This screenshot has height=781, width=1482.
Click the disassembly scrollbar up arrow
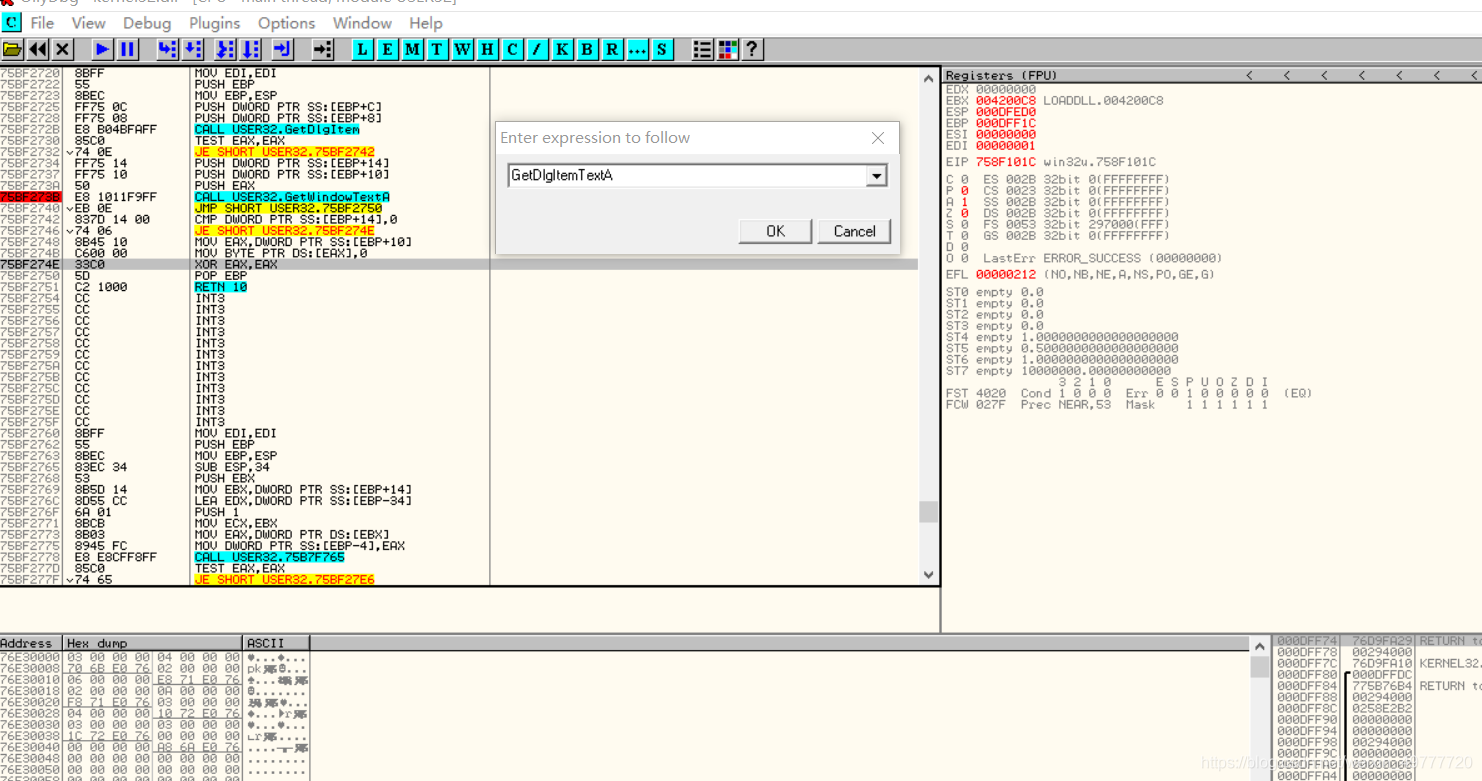pyautogui.click(x=928, y=78)
